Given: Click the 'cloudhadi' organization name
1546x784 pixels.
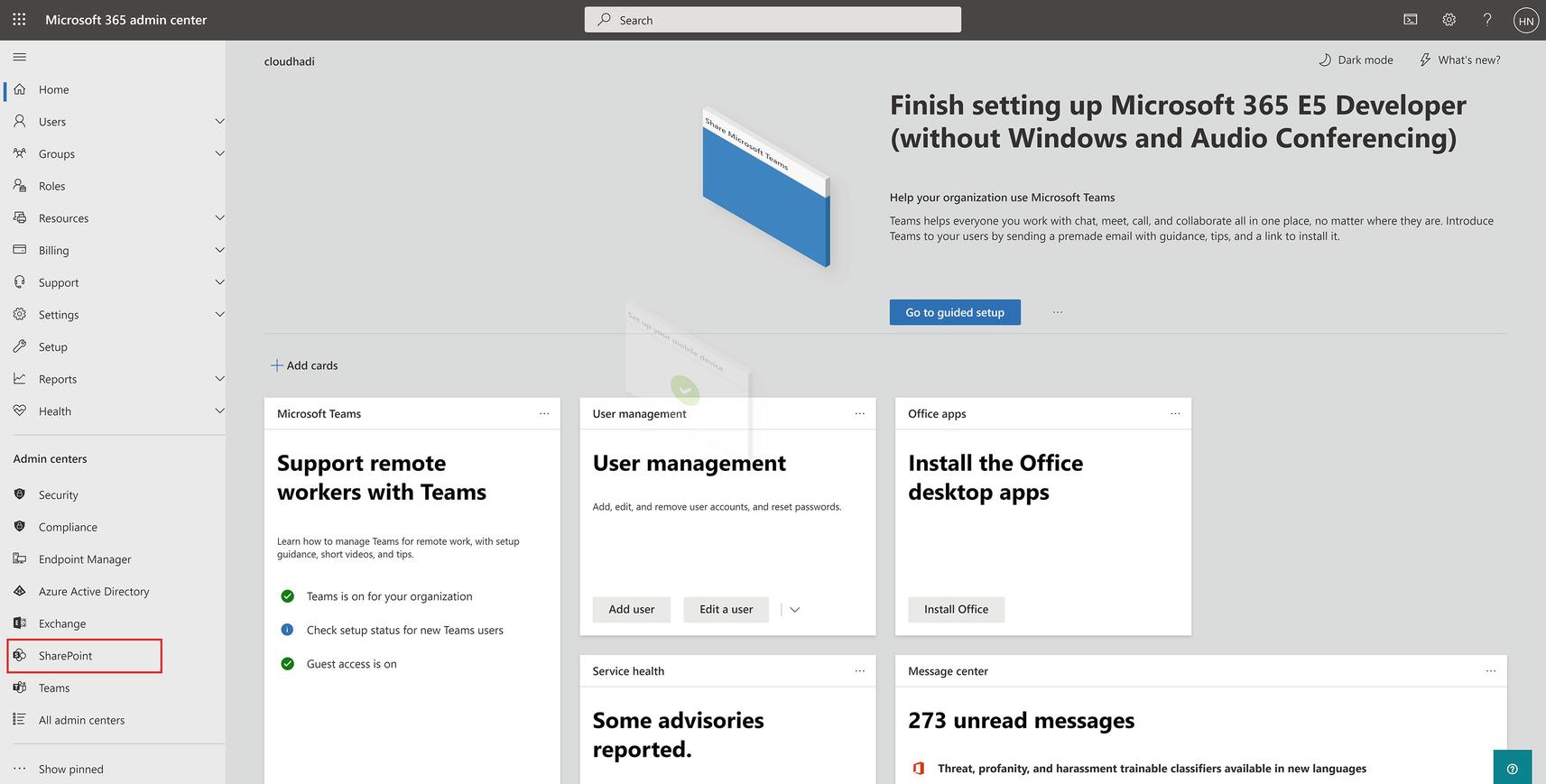Looking at the screenshot, I should 290,61.
